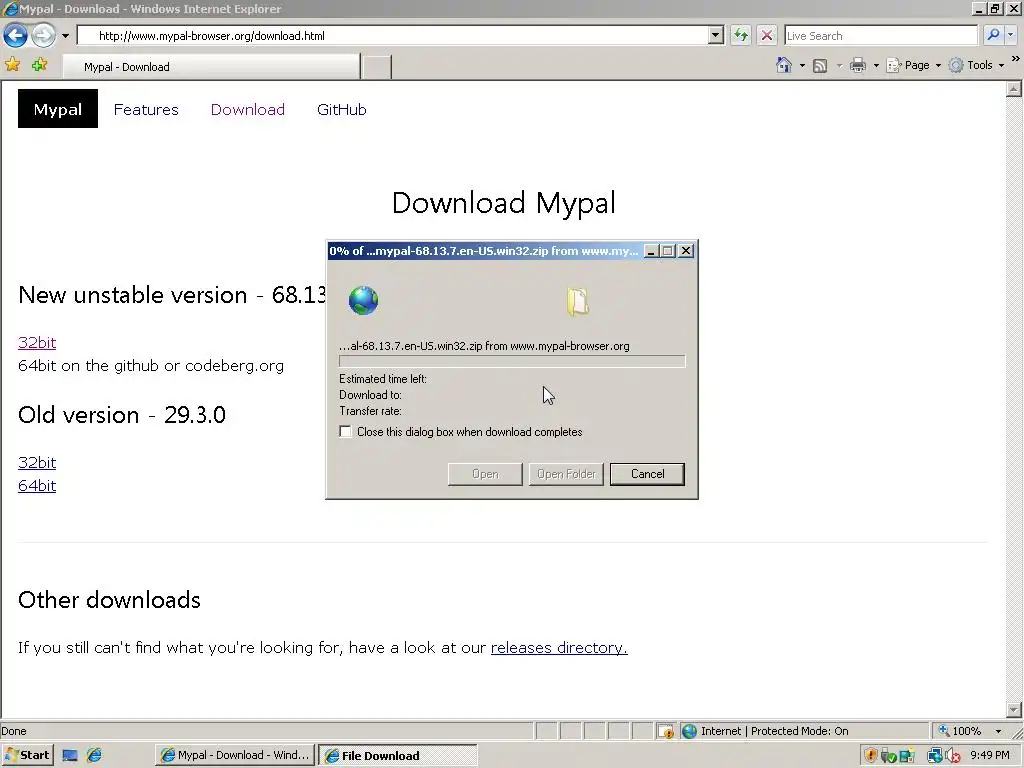Switch to File Download taskbar button
Viewport: 1024px width, 768px height.
[x=398, y=755]
